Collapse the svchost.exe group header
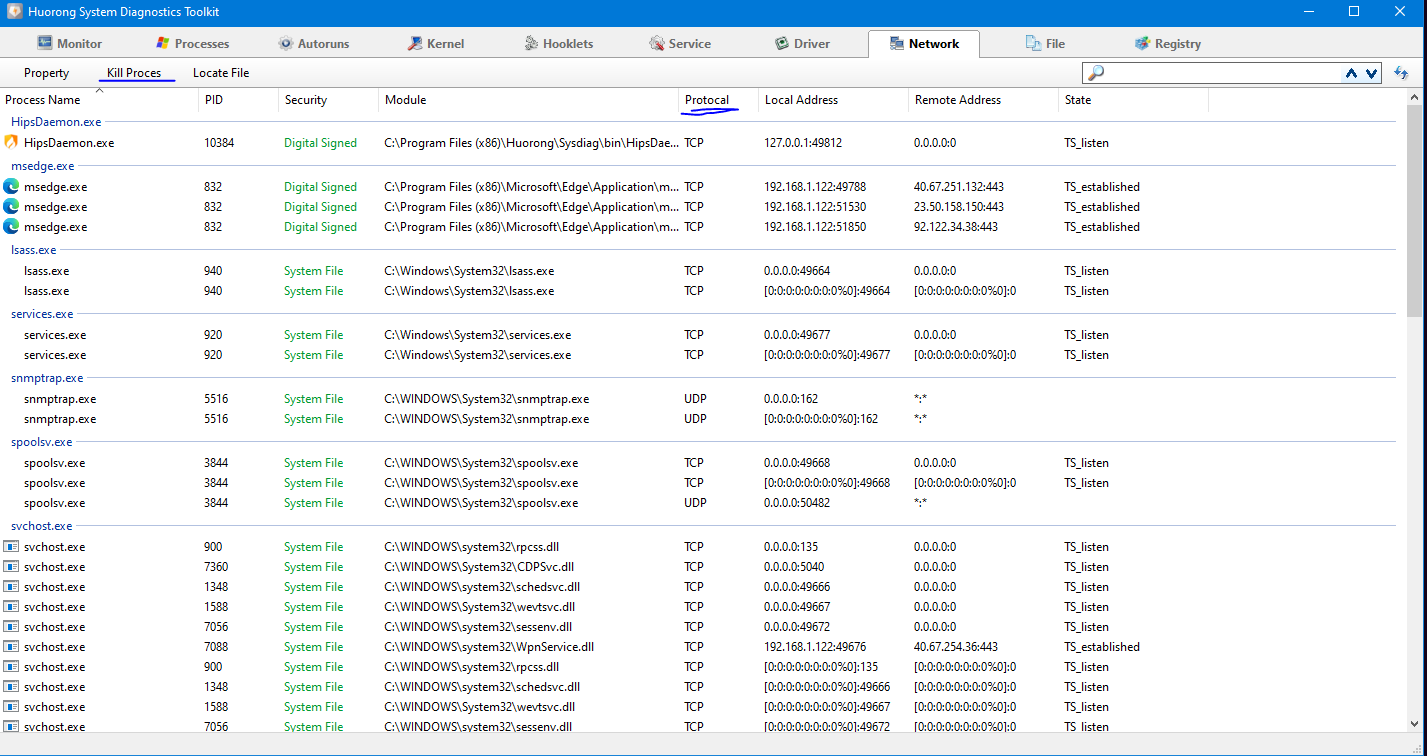 point(41,526)
